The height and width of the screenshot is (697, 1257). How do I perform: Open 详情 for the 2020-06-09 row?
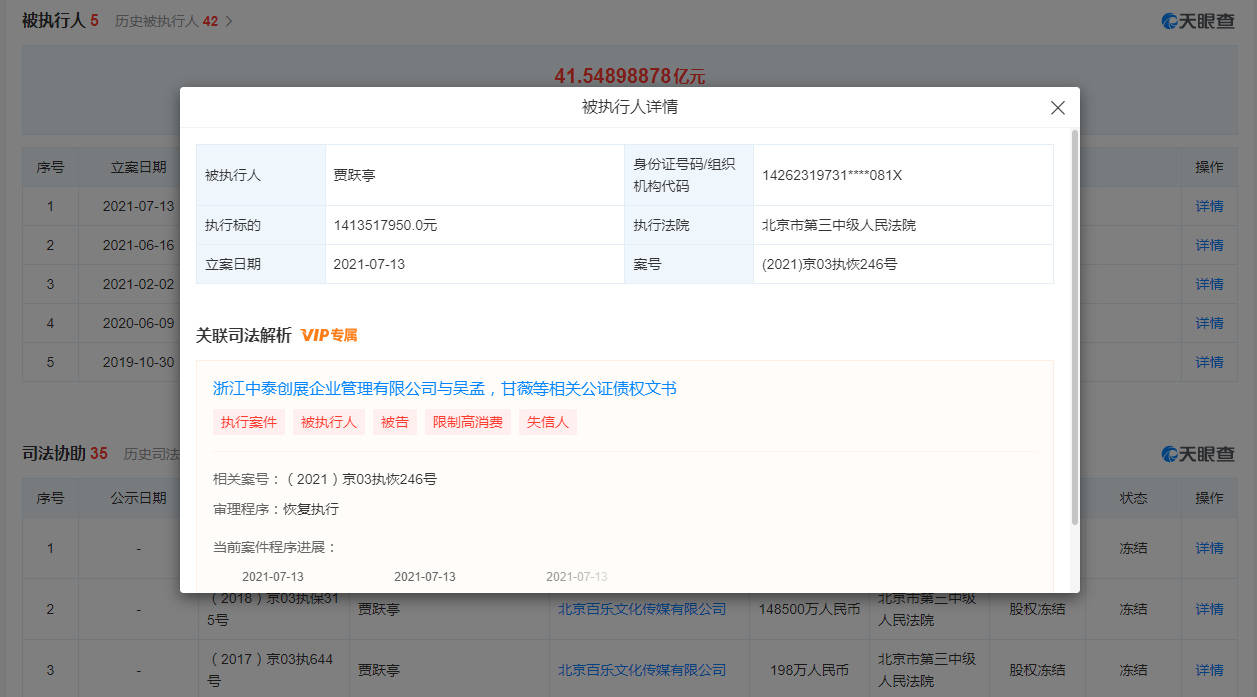pos(1209,323)
